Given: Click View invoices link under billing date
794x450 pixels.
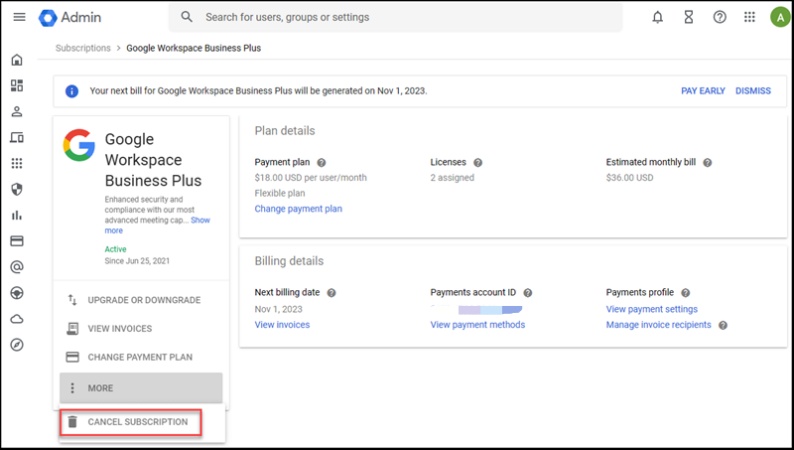Looking at the screenshot, I should [282, 324].
